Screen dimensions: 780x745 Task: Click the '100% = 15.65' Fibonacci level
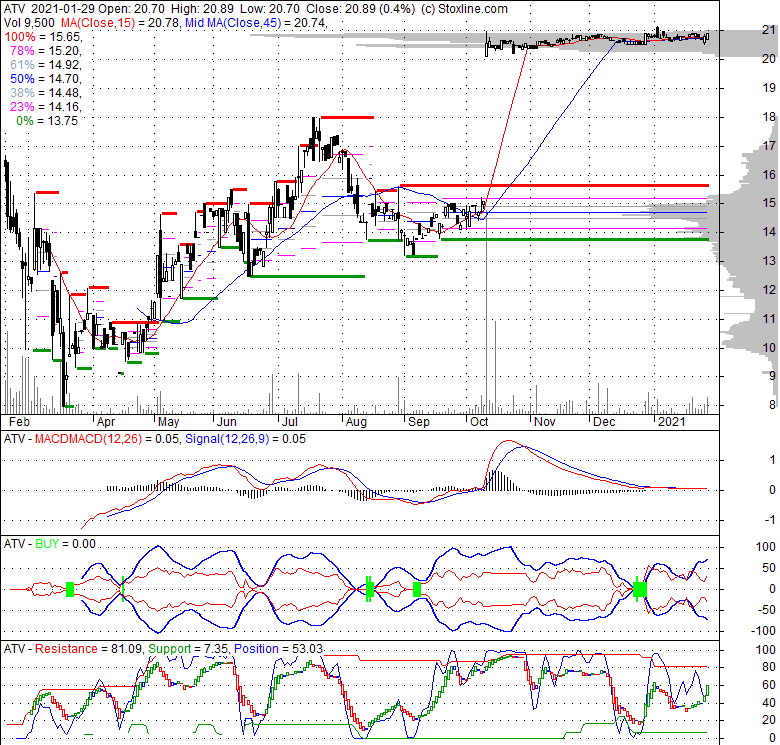(43, 37)
